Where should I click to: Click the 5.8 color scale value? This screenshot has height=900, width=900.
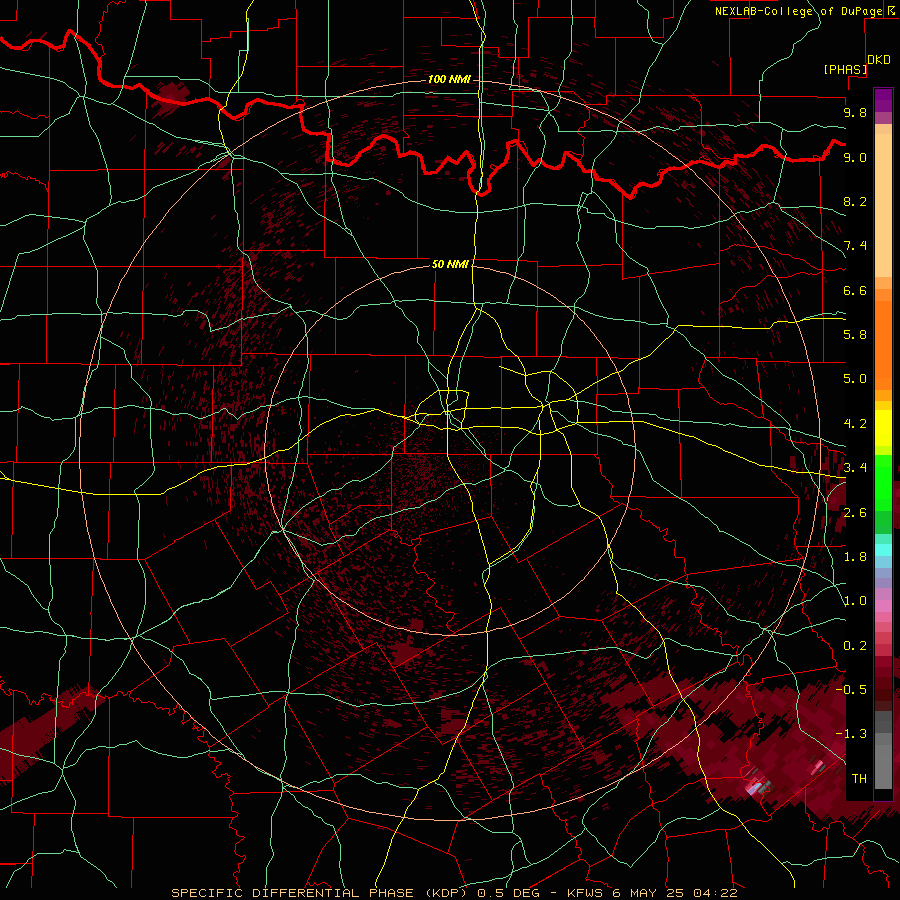pyautogui.click(x=855, y=335)
